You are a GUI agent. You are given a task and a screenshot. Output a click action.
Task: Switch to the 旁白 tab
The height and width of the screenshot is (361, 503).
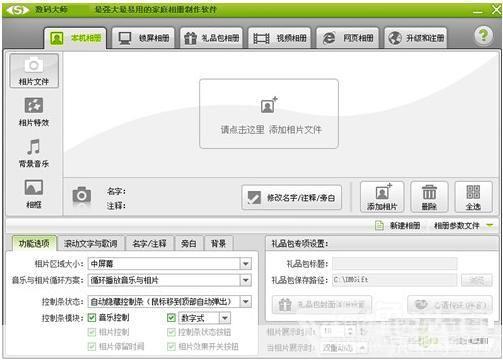tap(189, 244)
